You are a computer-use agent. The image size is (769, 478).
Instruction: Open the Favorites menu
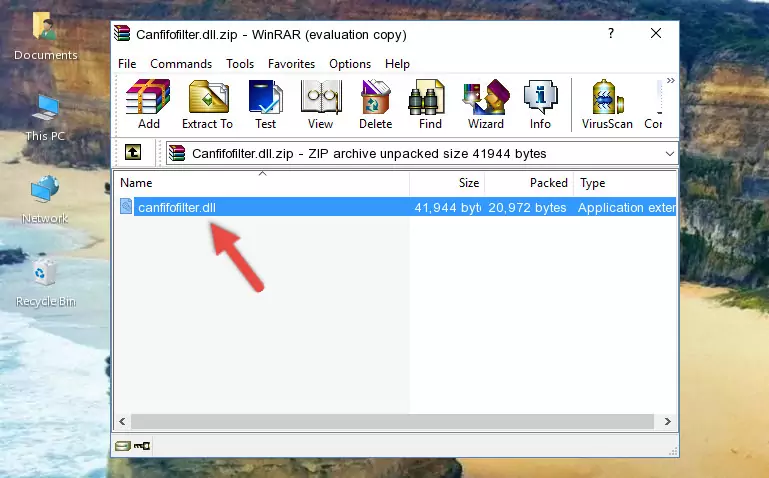[x=291, y=64]
